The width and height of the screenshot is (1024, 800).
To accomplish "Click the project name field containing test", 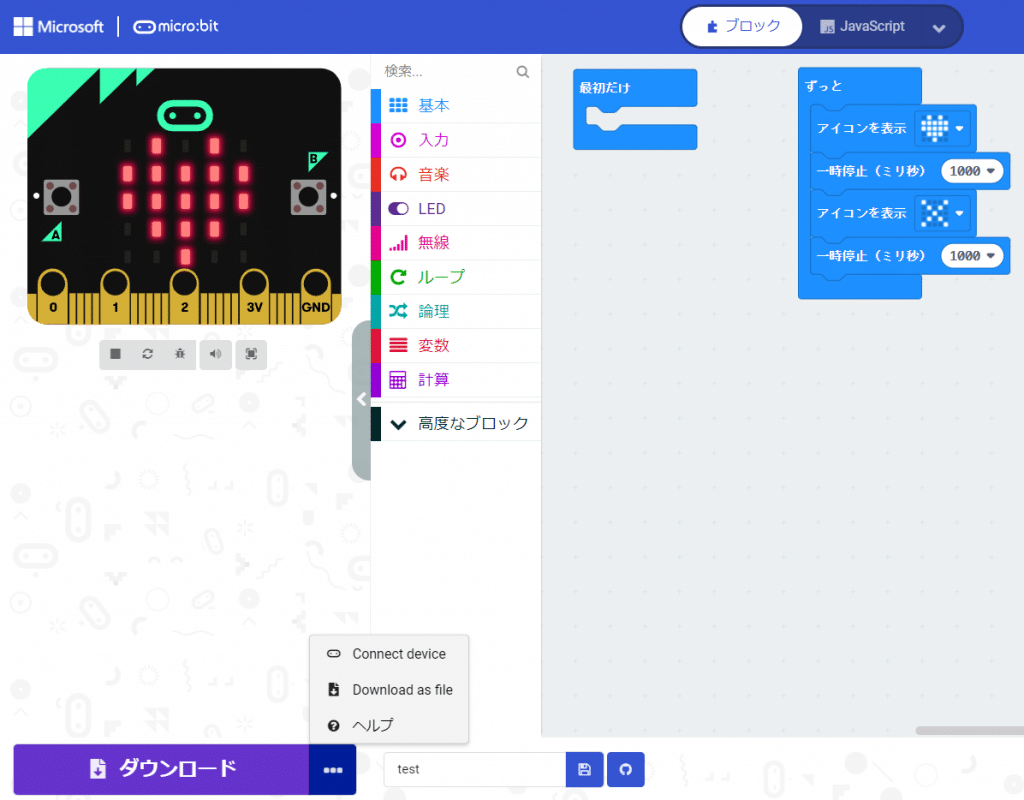I will coord(474,769).
